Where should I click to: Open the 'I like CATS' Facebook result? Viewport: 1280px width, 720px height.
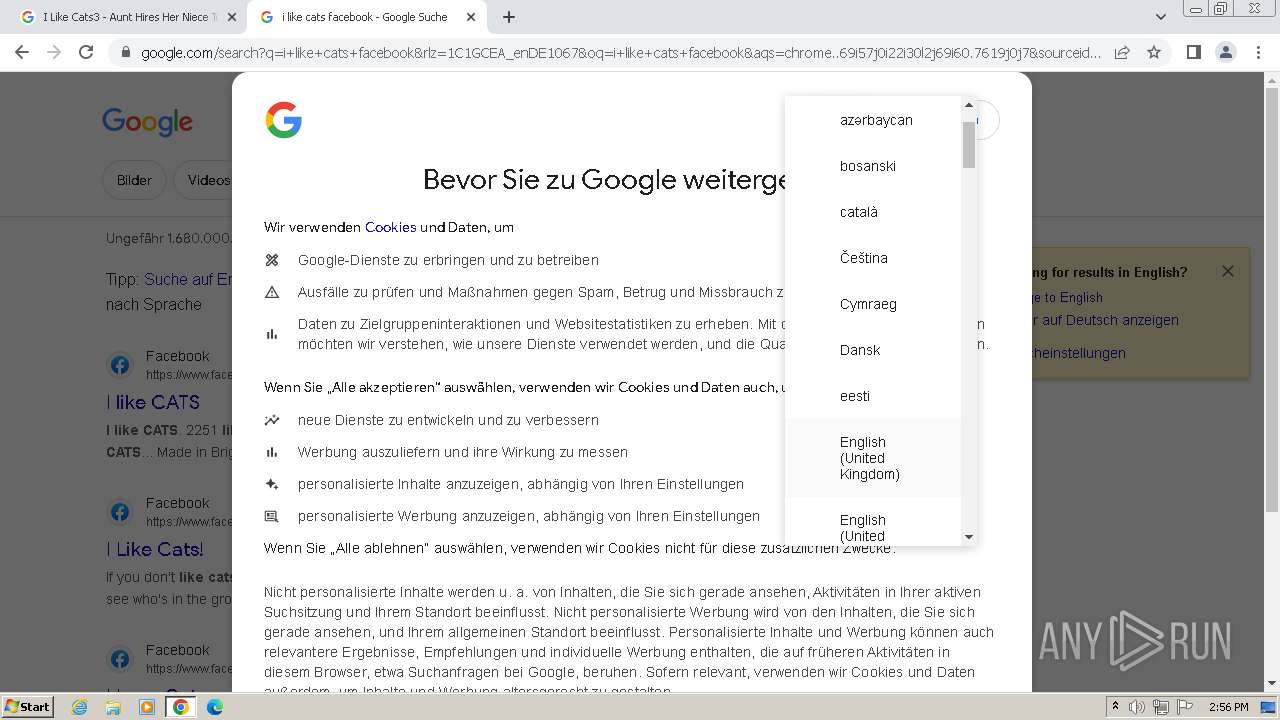point(153,402)
